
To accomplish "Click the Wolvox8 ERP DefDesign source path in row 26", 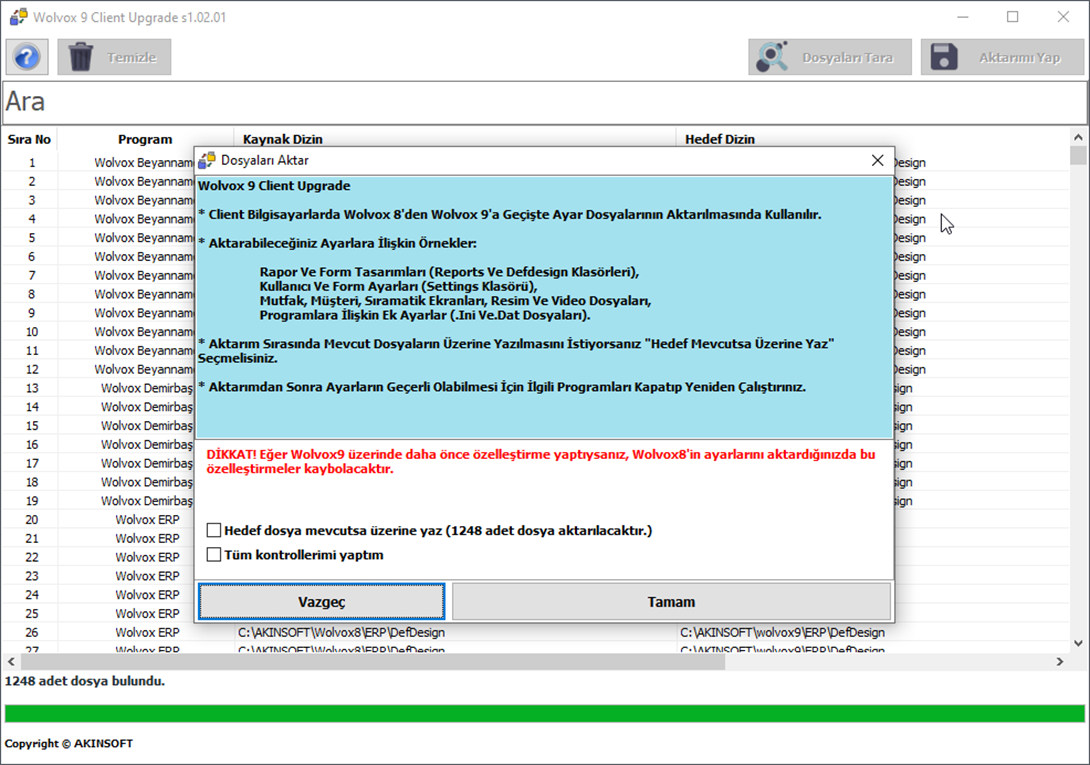I will click(x=341, y=632).
